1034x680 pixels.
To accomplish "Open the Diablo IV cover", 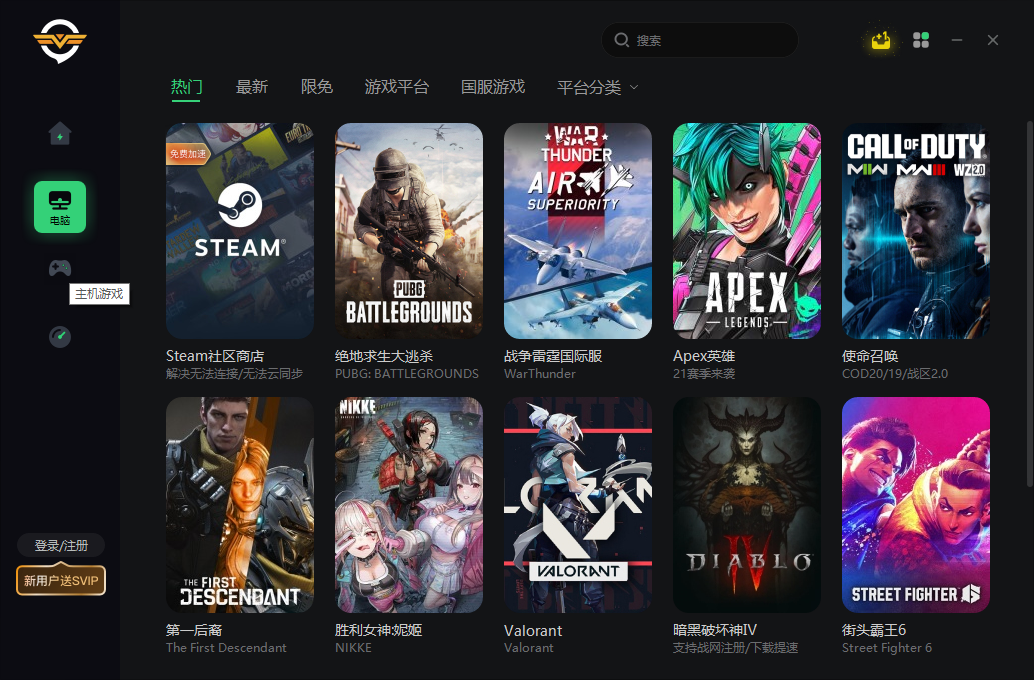I will pyautogui.click(x=746, y=505).
